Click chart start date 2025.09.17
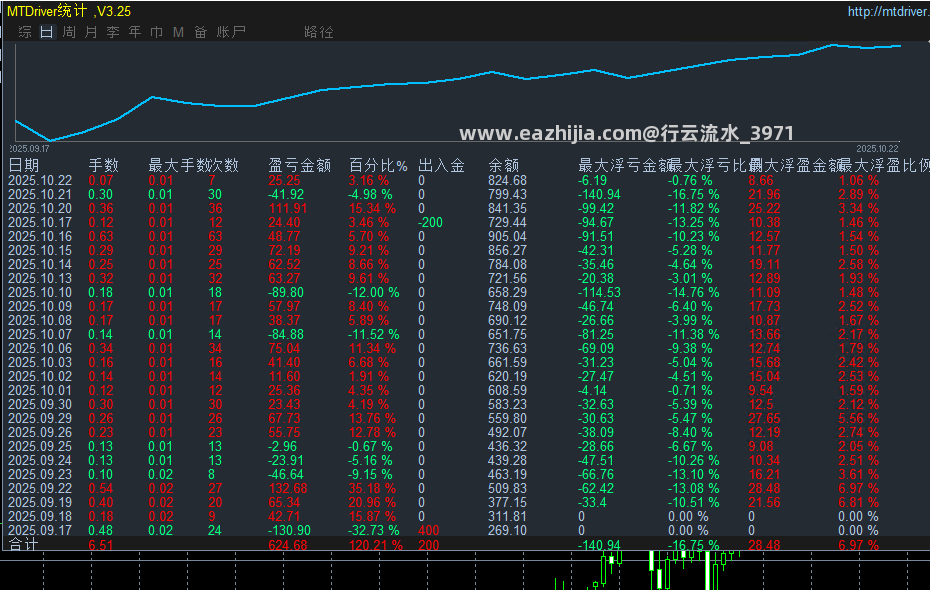 [x=30, y=149]
